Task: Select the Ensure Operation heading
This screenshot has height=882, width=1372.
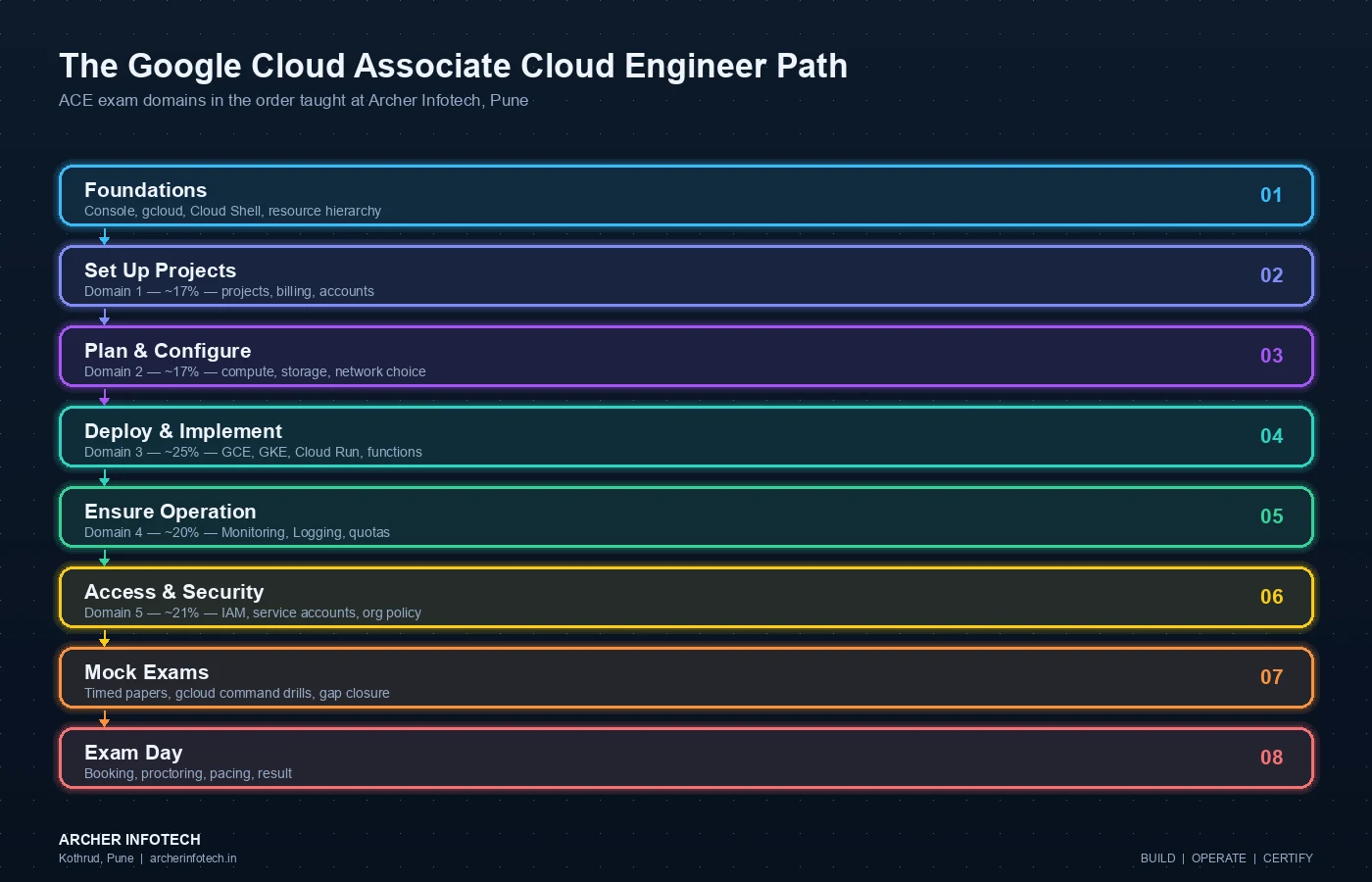Action: coord(170,512)
